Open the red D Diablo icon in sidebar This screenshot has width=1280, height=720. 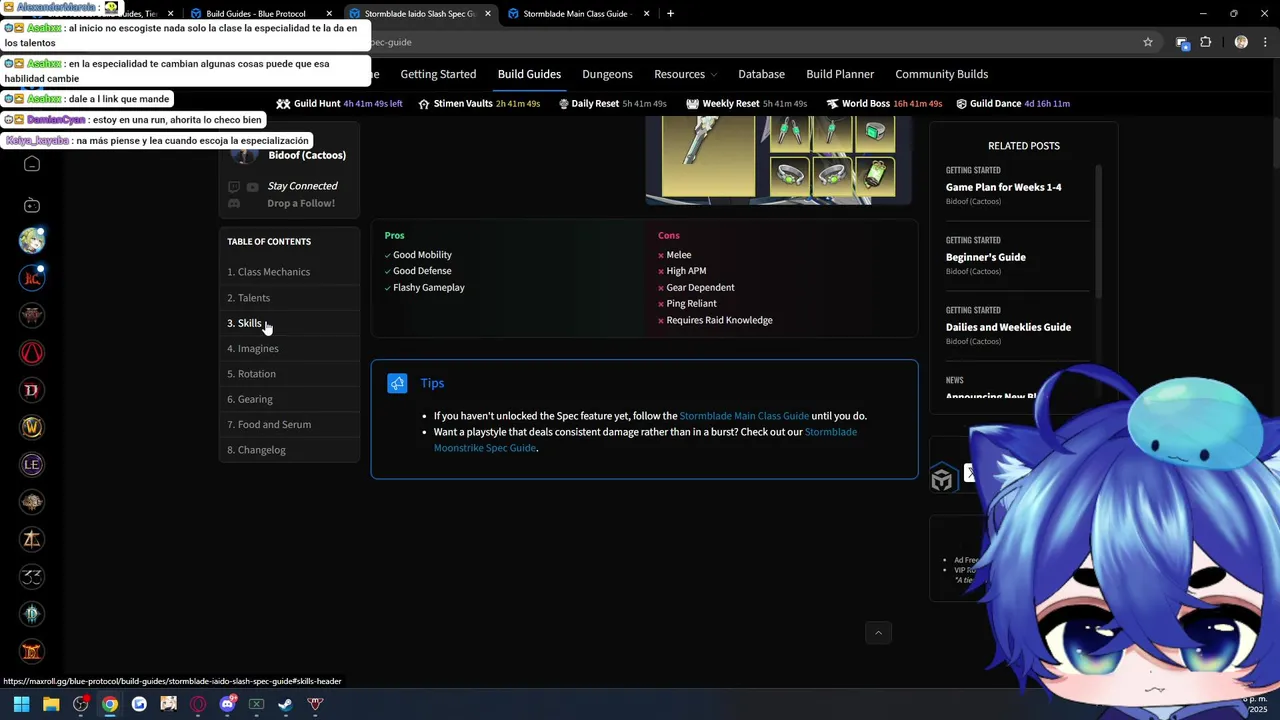(x=32, y=390)
